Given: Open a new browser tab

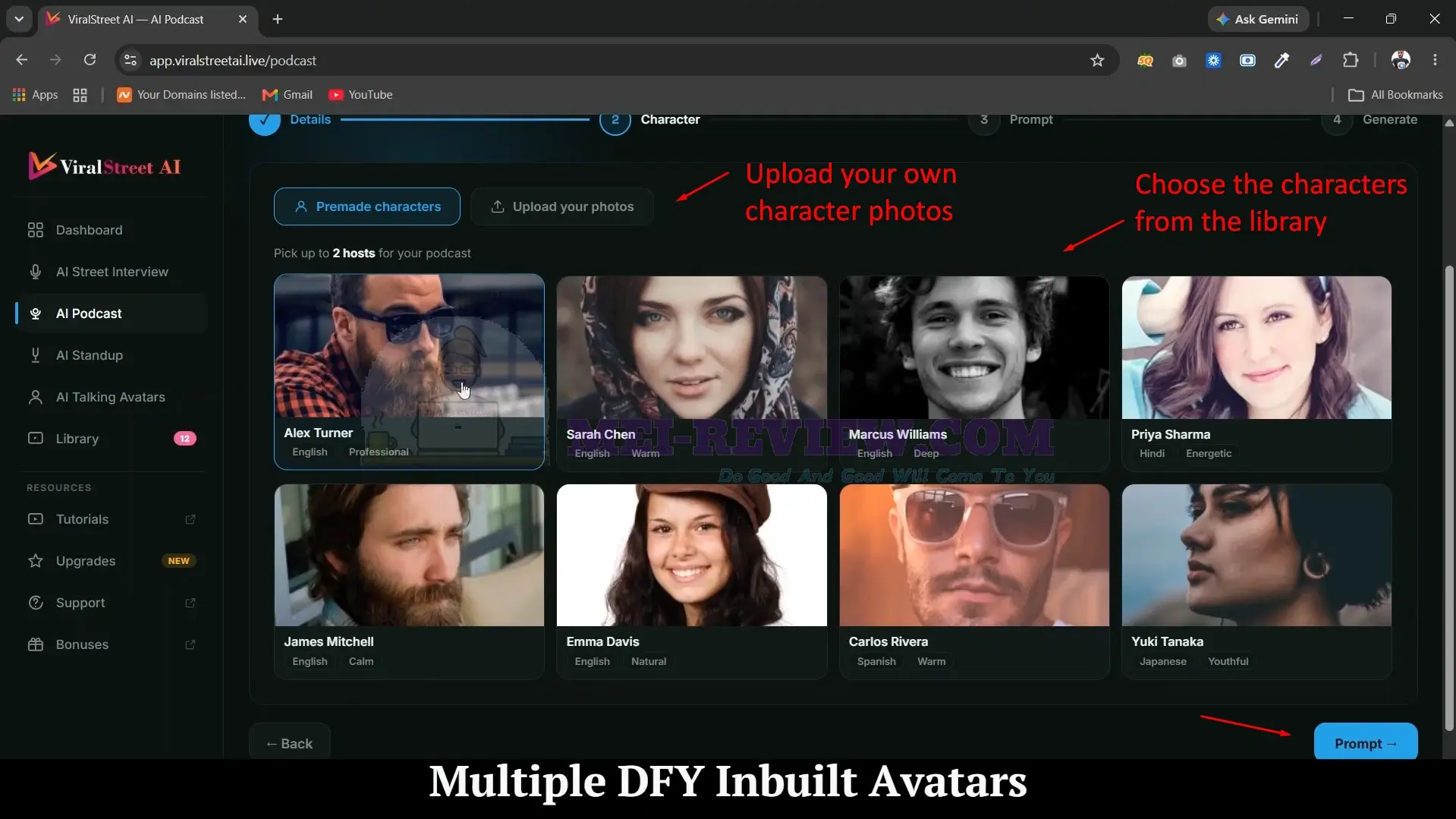Looking at the screenshot, I should 278,19.
